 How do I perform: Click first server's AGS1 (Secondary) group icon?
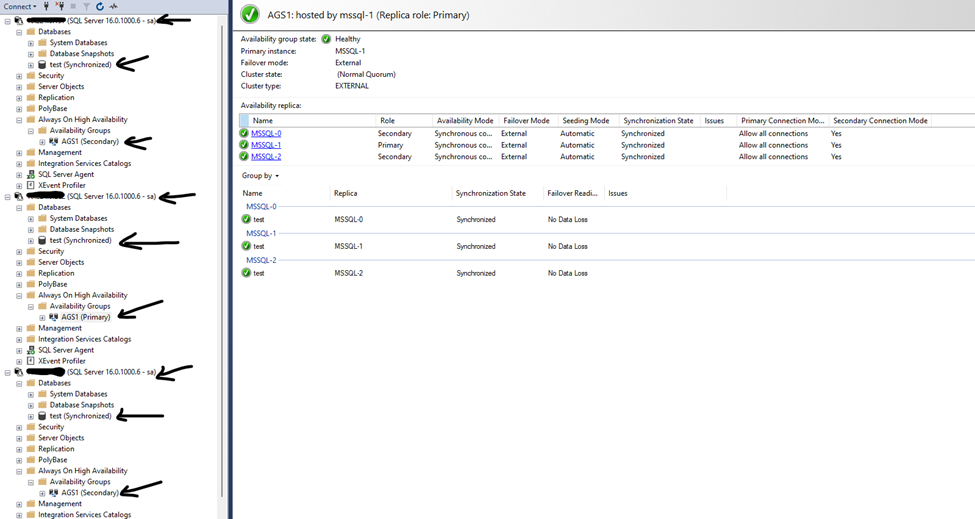(x=53, y=142)
